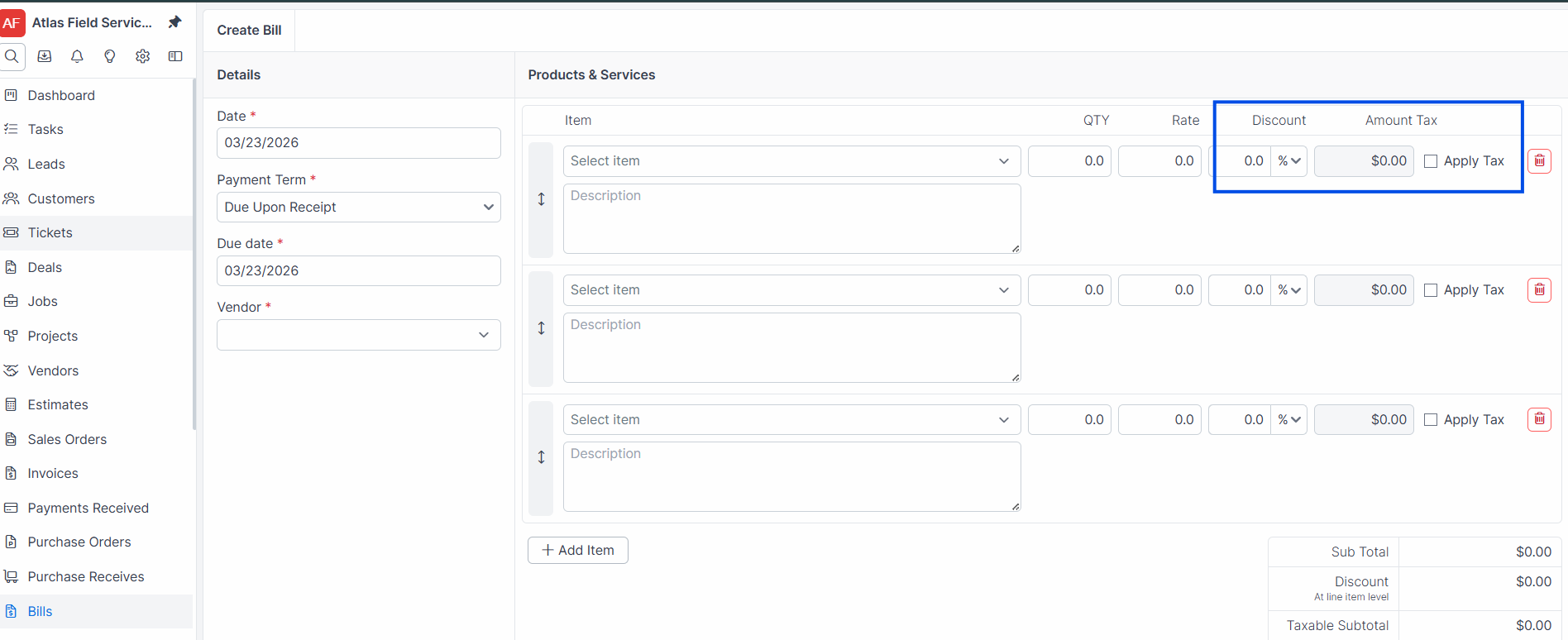Focus the Rate field of second line item
Viewport: 1568px width, 640px height.
coord(1159,290)
